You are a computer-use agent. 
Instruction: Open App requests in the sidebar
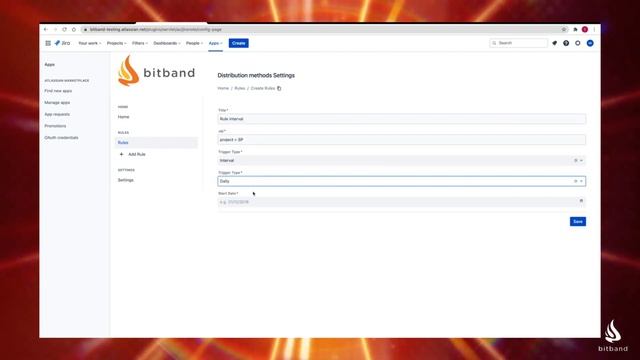pos(57,114)
